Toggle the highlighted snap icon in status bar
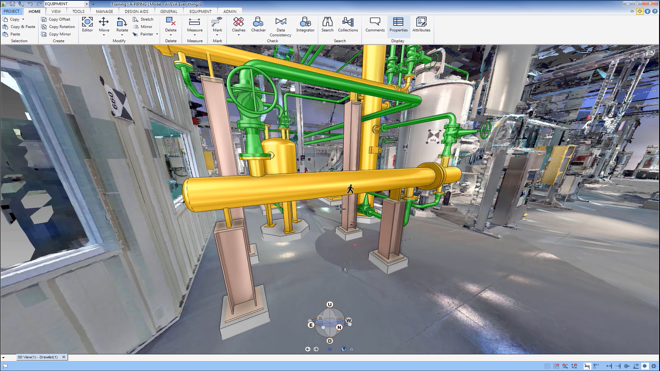The width and height of the screenshot is (660, 371). tap(587, 366)
